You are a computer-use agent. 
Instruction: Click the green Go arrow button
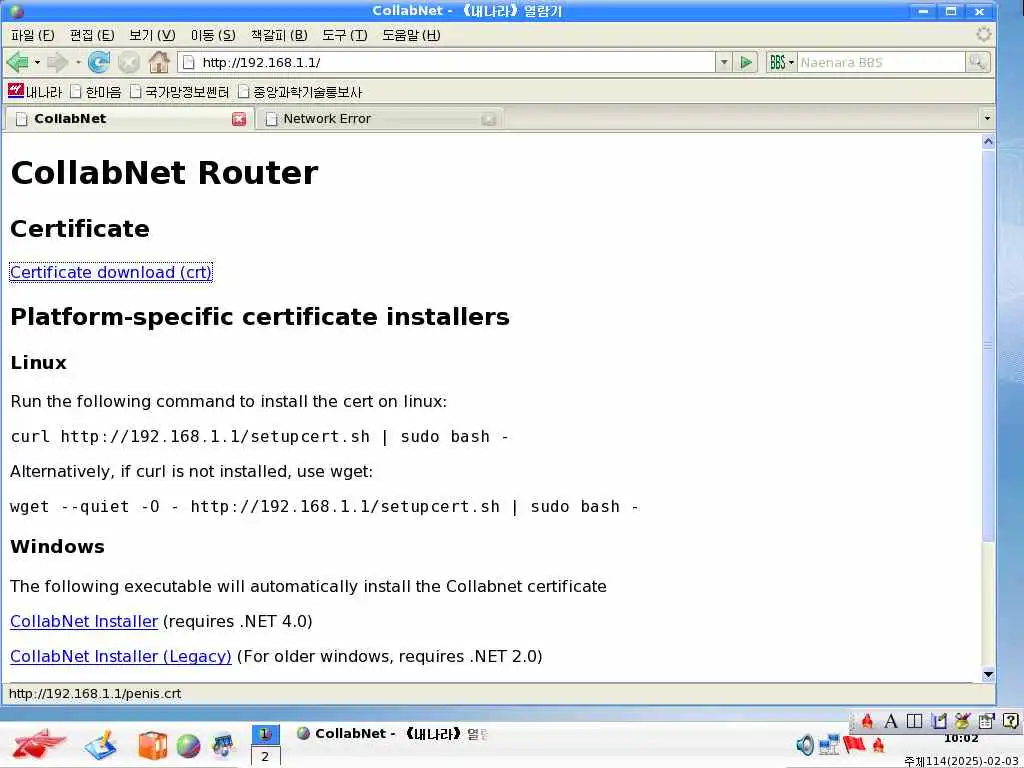(745, 63)
